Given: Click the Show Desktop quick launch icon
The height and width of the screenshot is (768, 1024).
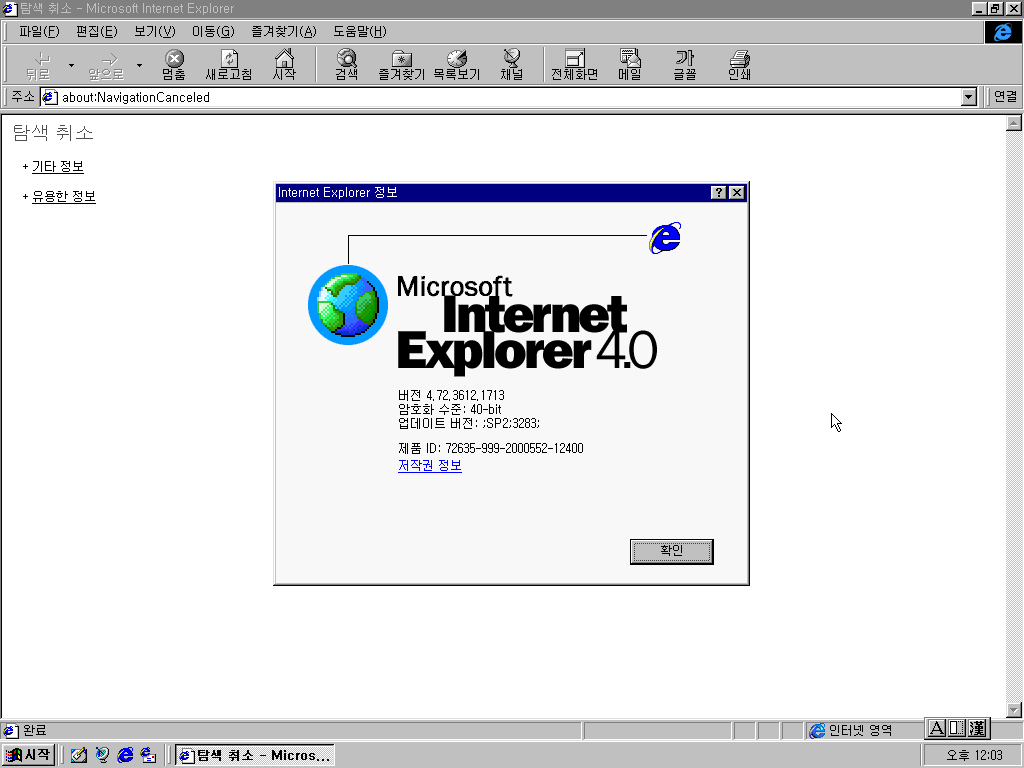Looking at the screenshot, I should [x=79, y=755].
